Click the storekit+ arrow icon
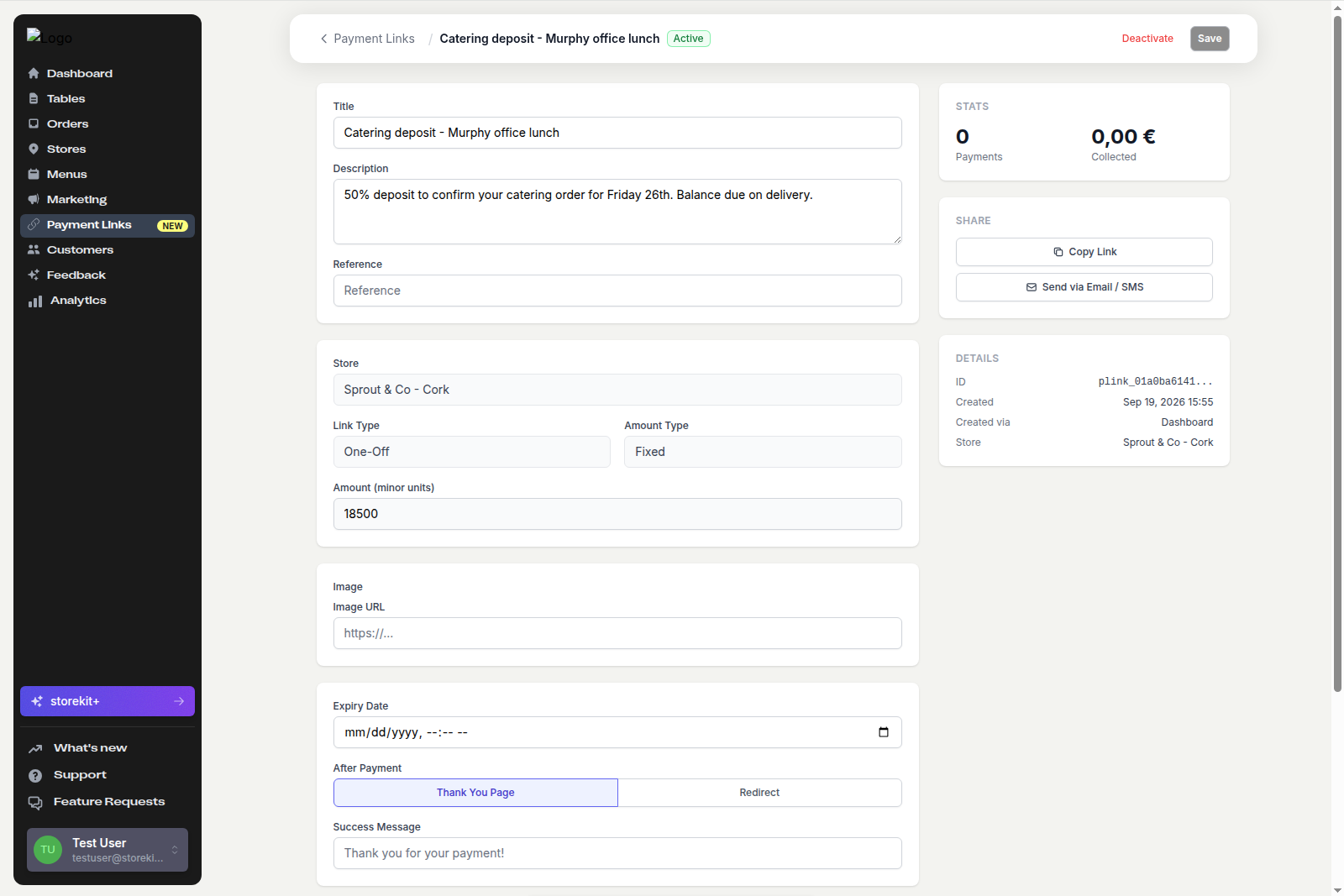1344x896 pixels. point(179,701)
